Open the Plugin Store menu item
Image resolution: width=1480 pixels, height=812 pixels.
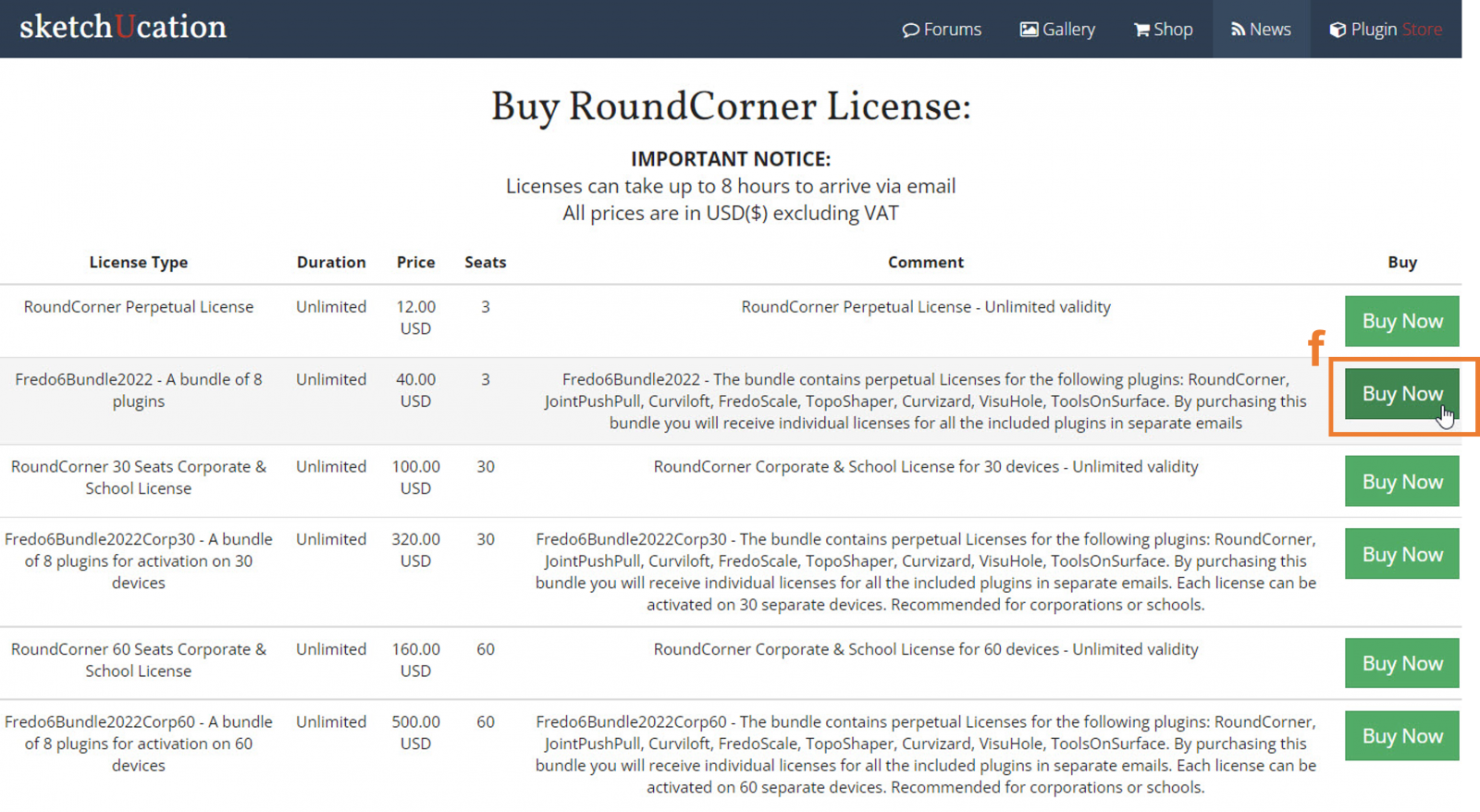pos(1386,30)
